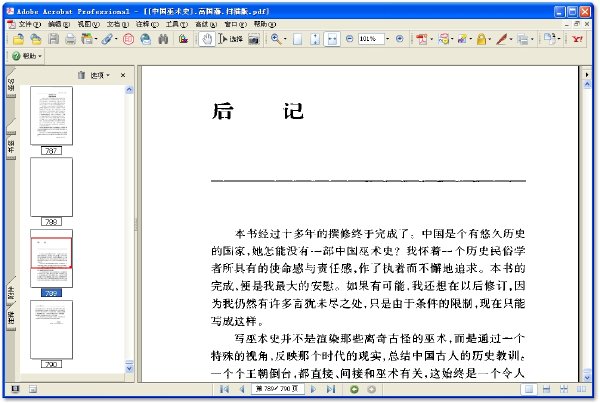This screenshot has height=404, width=600.
Task: Open Search with the binoculars icon
Action: pyautogui.click(x=163, y=39)
